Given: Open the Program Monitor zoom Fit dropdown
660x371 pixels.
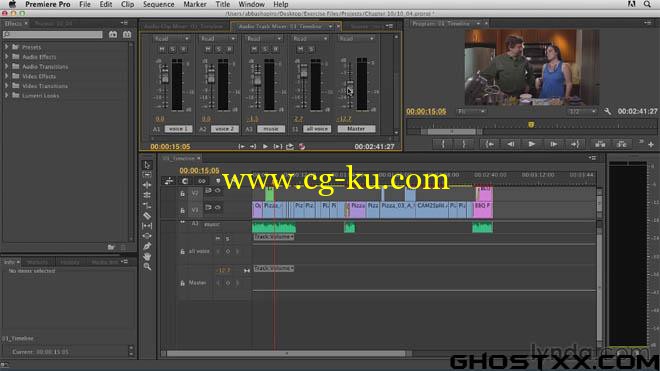Looking at the screenshot, I should coord(471,111).
